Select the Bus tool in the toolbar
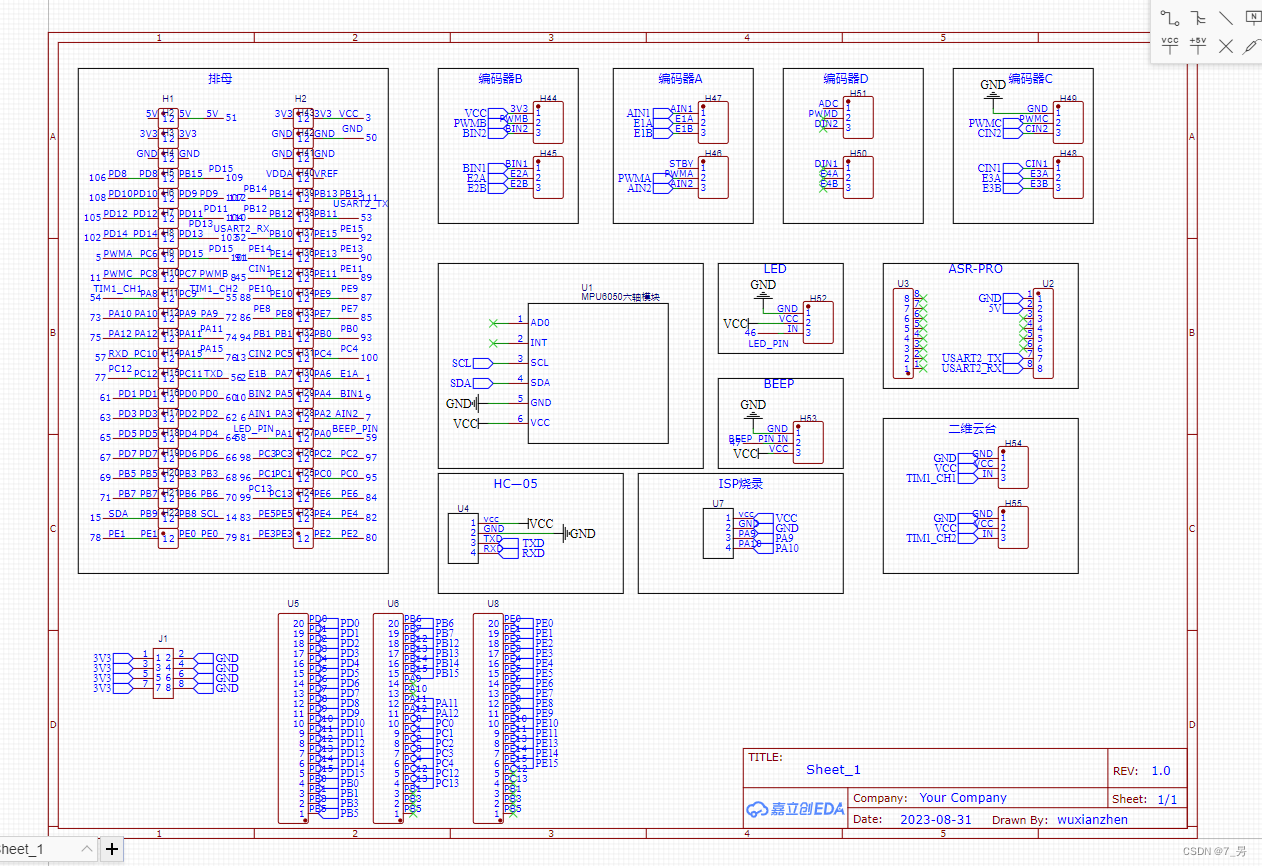 tap(1198, 17)
